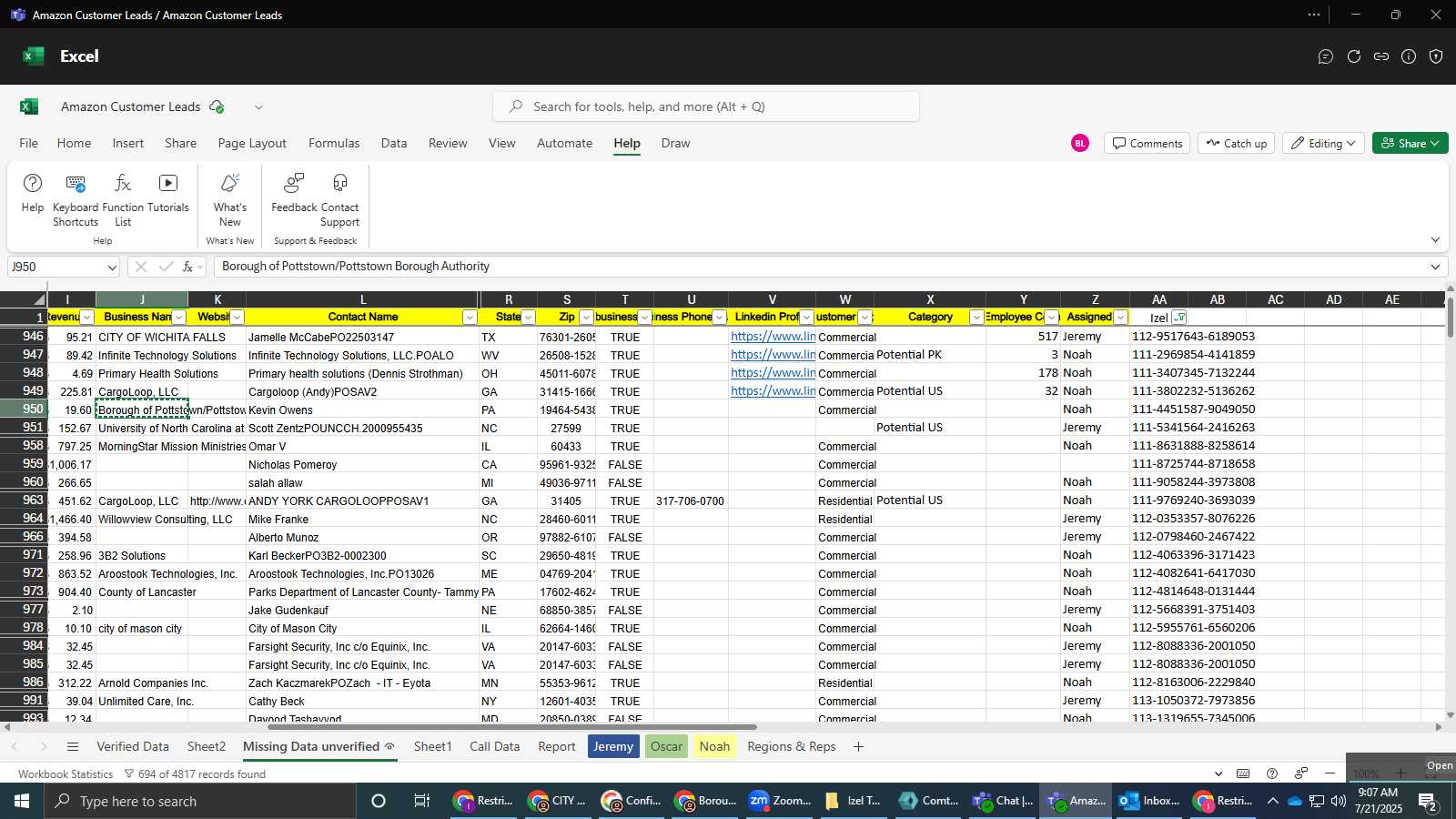Open LinkedIn link in row 949
Image resolution: width=1456 pixels, height=819 pixels.
coord(773,390)
